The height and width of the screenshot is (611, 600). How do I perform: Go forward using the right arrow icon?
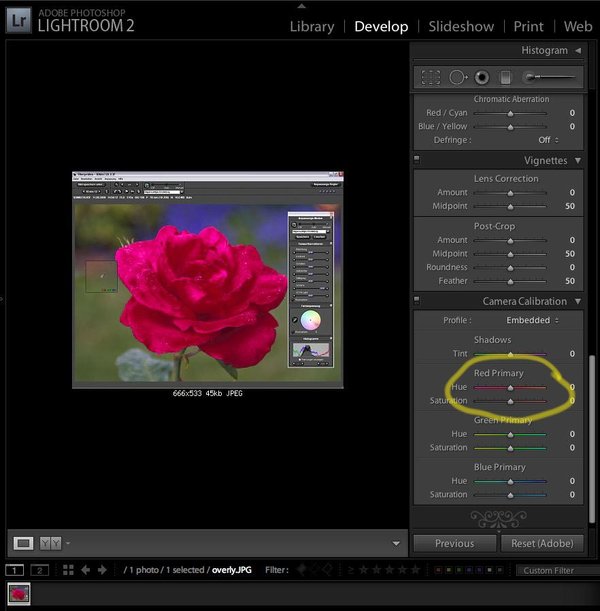102,570
